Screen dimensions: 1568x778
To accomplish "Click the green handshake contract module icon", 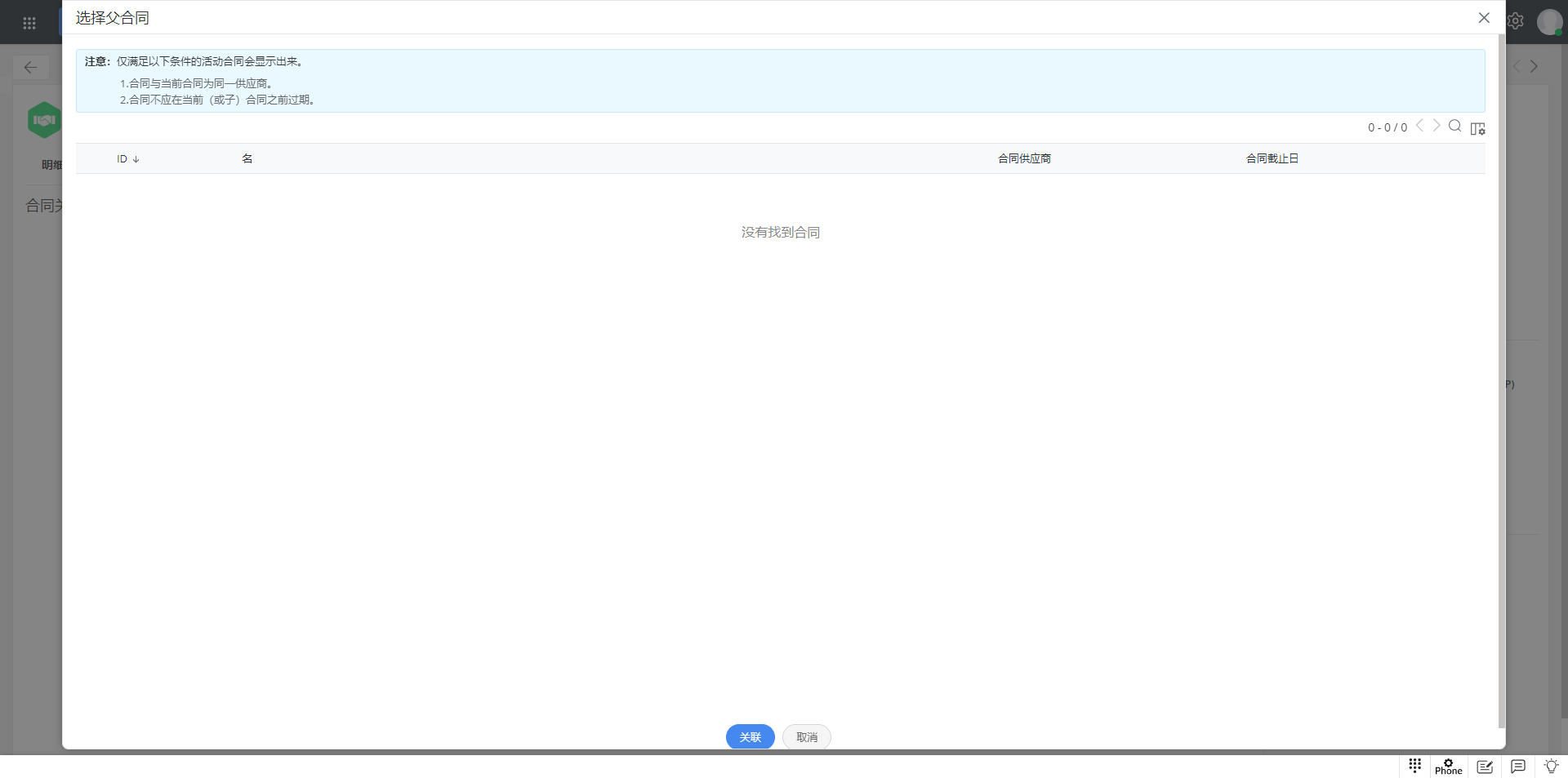I will click(44, 120).
